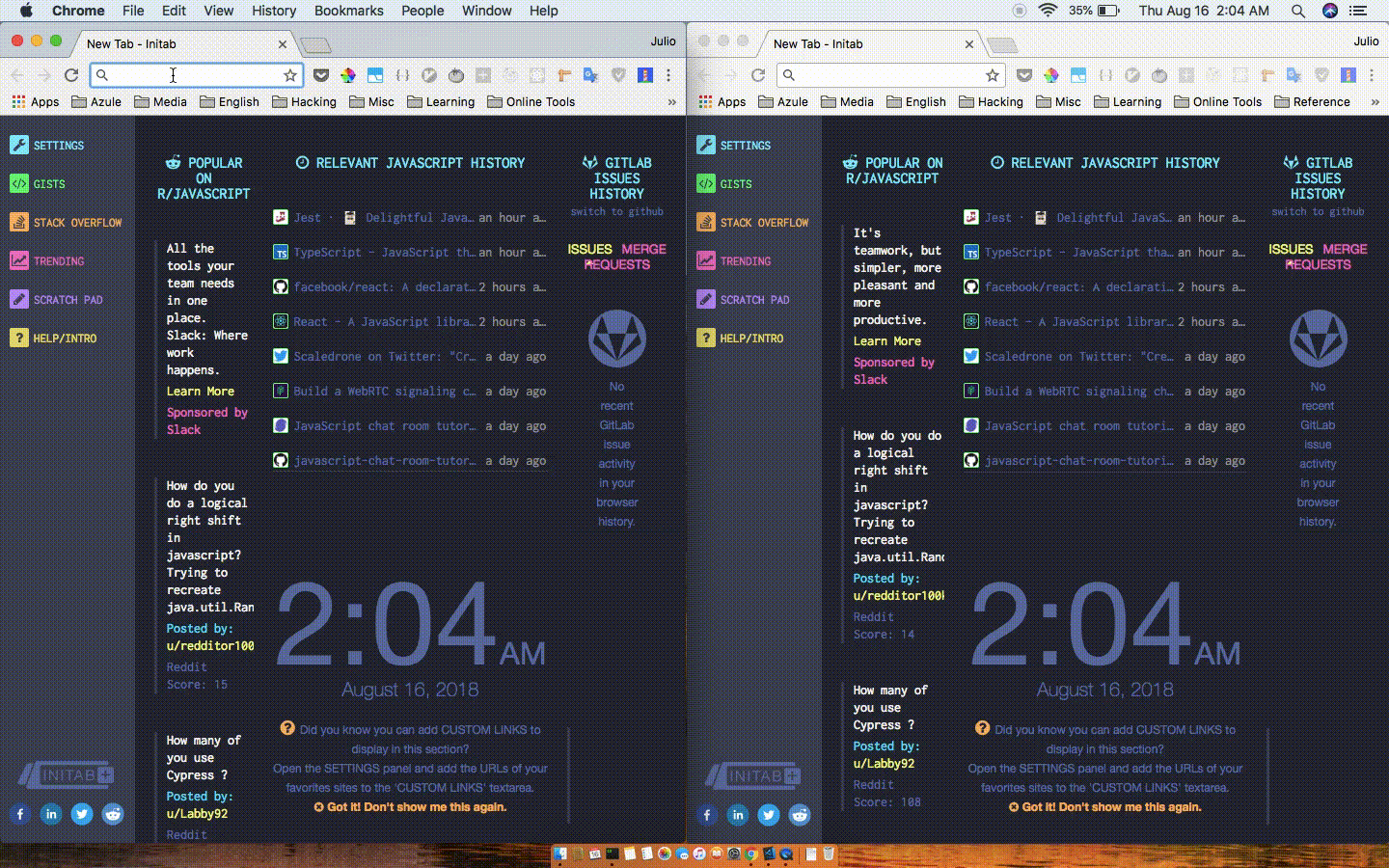The height and width of the screenshot is (868, 1389).
Task: Select ISSUES tab in right window GitLab panel
Action: click(1291, 249)
